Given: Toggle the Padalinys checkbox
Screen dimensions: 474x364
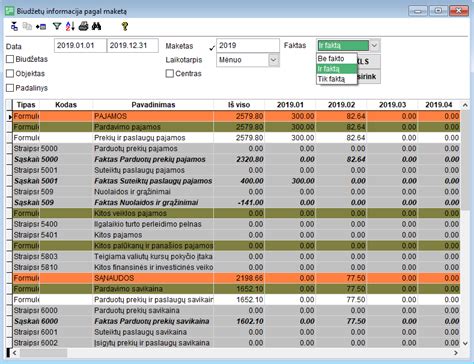Looking at the screenshot, I should [x=10, y=88].
